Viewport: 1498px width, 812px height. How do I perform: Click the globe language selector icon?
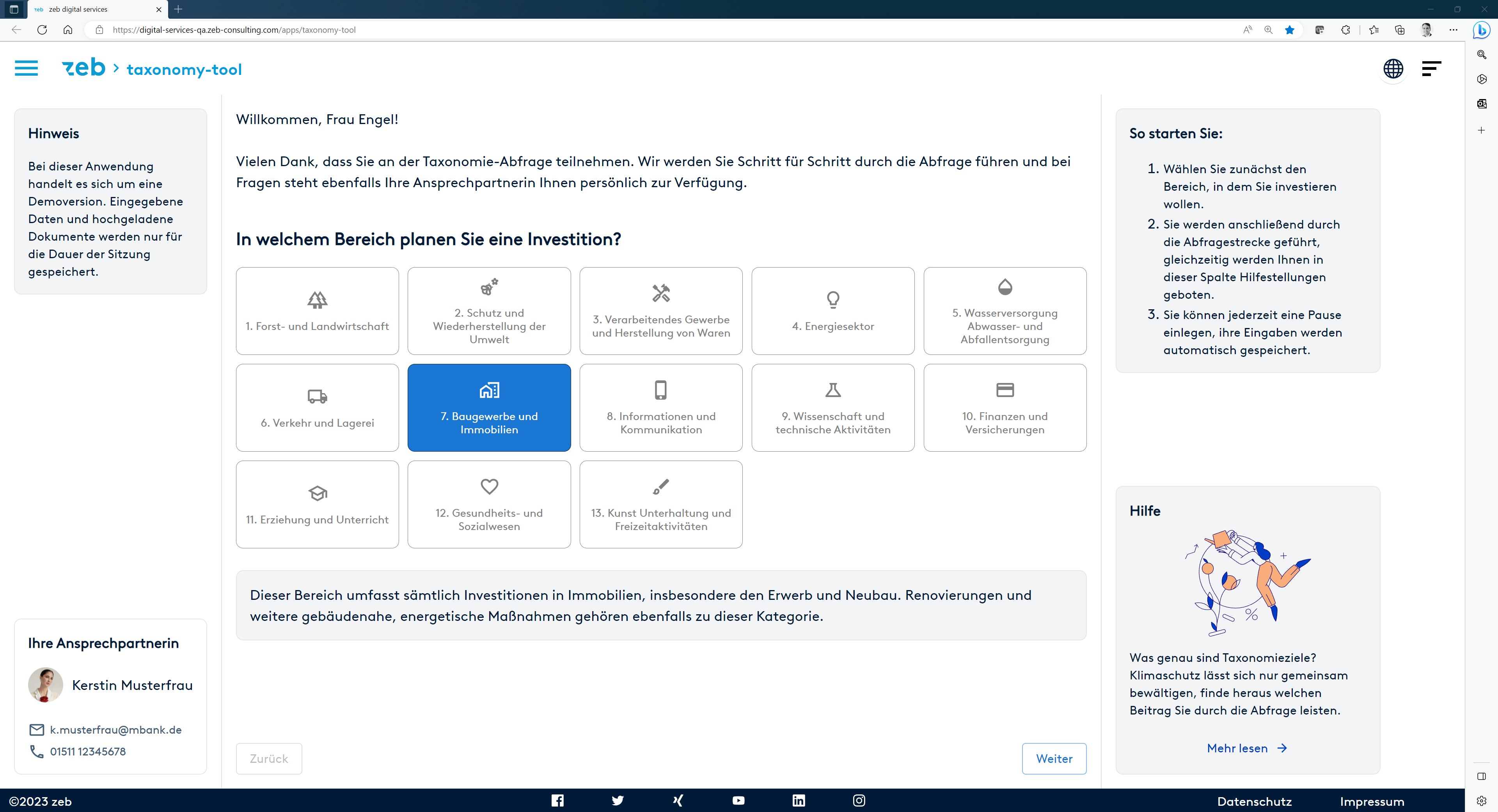click(1393, 69)
